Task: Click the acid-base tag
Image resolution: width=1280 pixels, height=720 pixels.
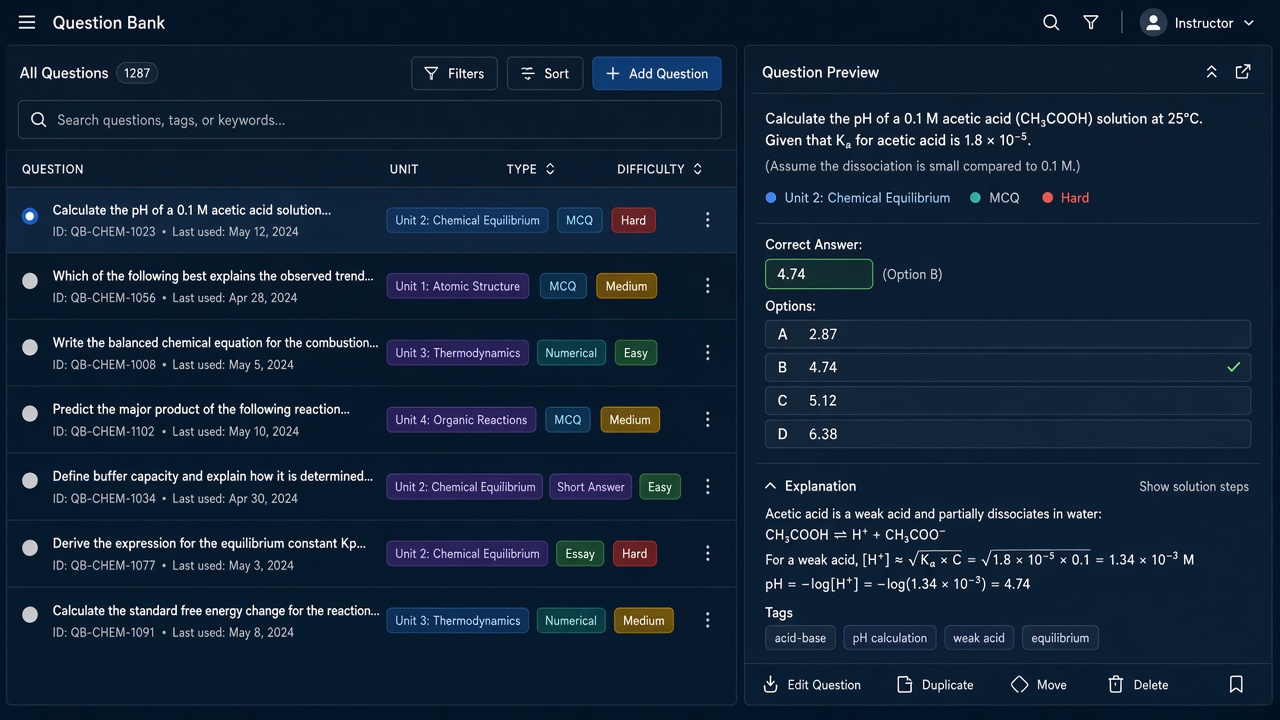Action: pos(800,638)
